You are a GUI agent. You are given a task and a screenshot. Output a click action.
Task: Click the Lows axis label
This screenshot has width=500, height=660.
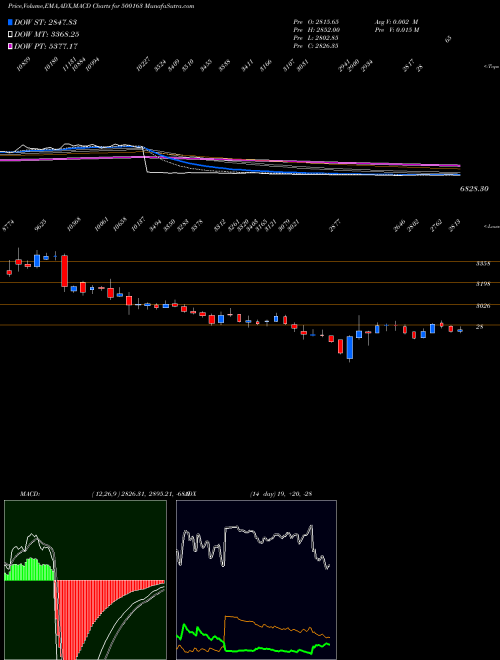tap(491, 226)
